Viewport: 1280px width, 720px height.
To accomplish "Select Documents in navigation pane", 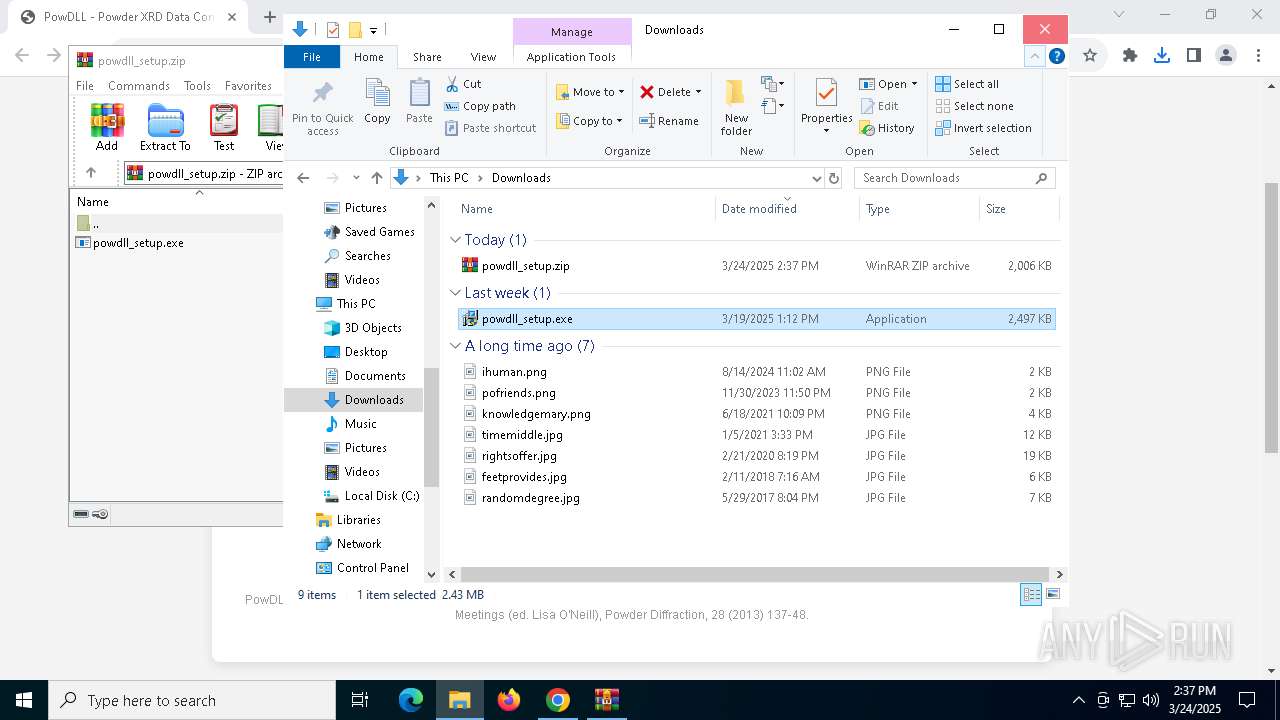I will (374, 376).
